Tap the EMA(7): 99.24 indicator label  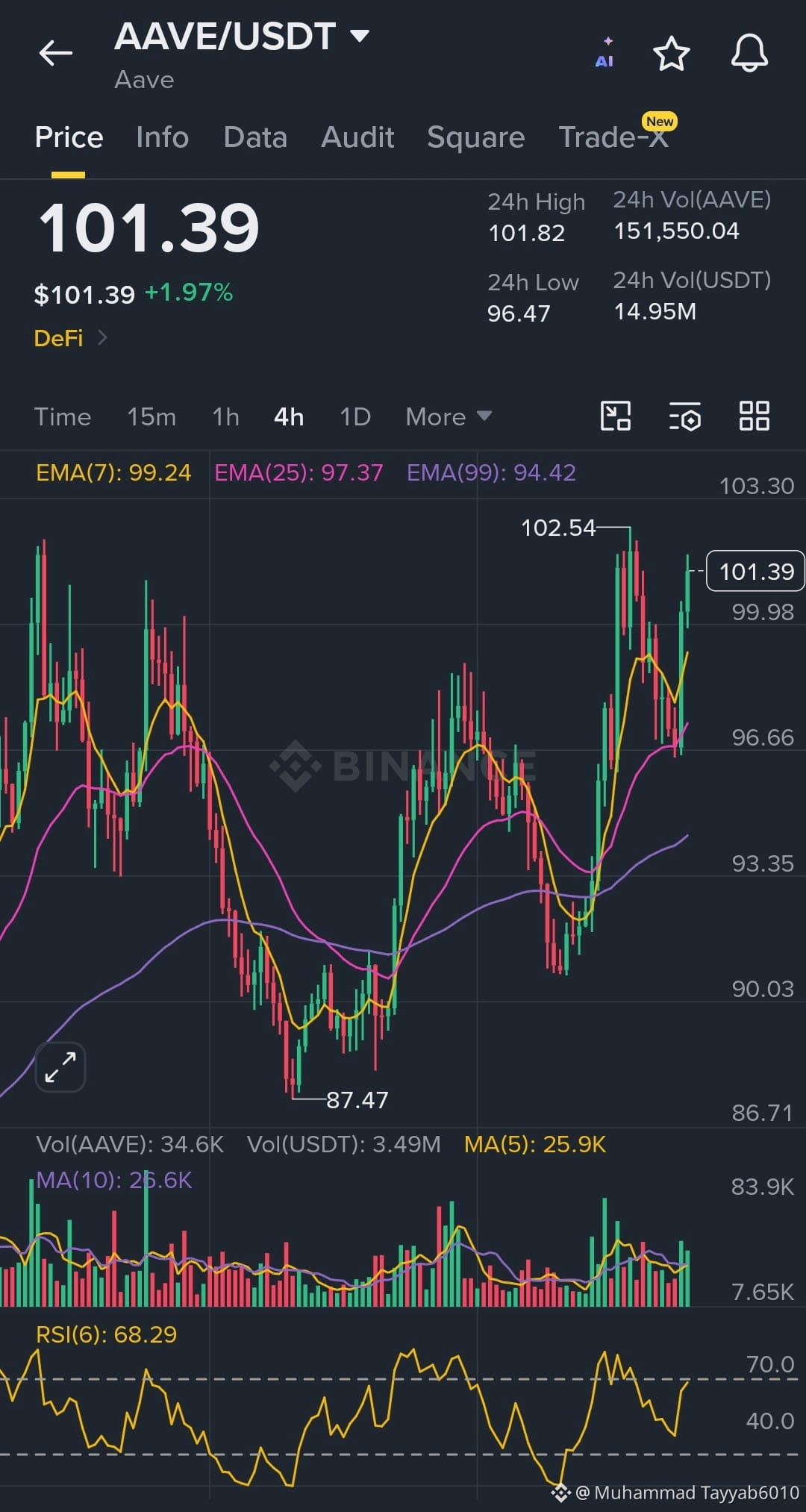pyautogui.click(x=113, y=472)
